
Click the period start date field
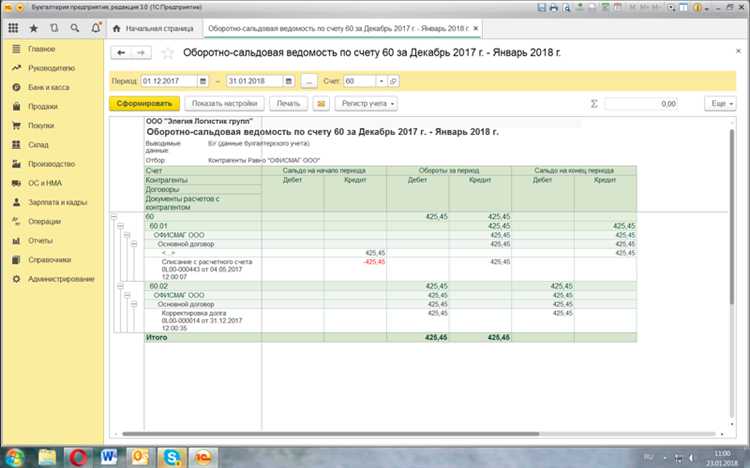169,81
